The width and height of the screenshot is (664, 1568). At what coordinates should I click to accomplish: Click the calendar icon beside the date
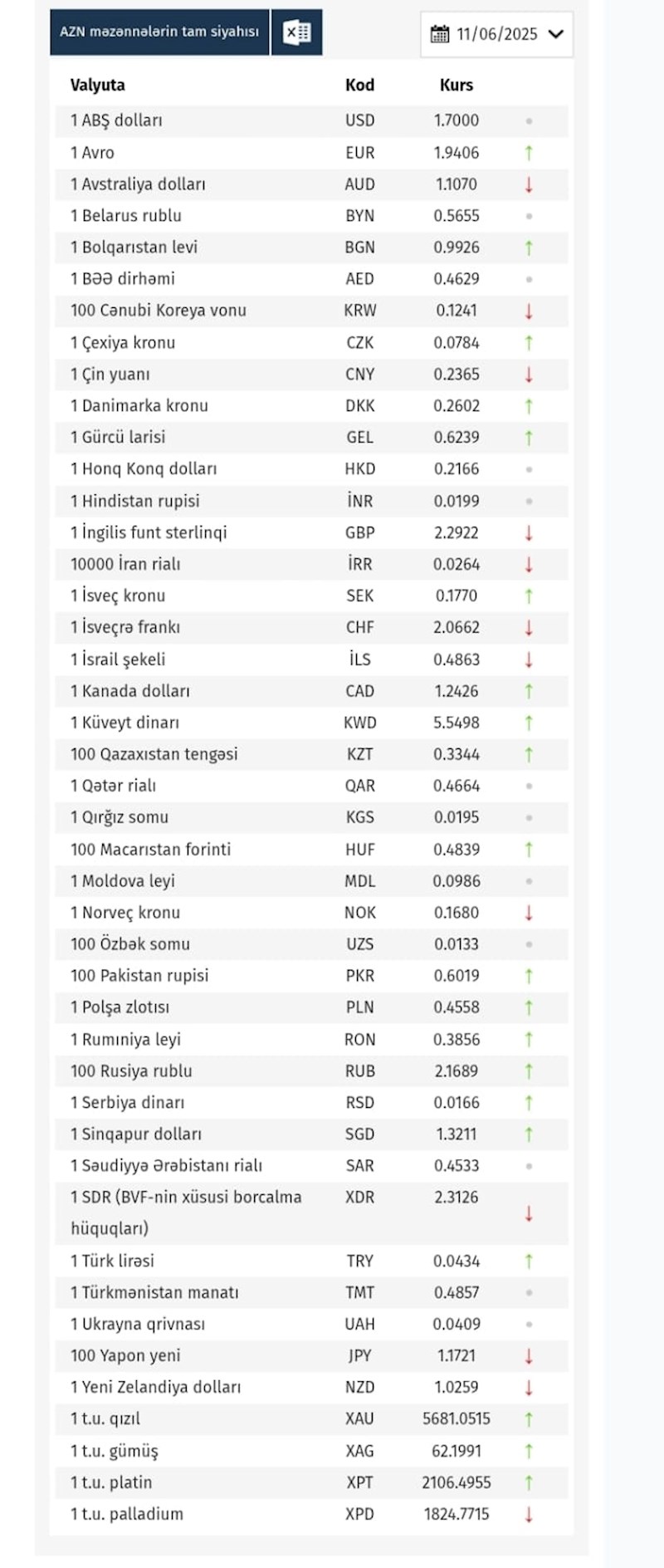[x=439, y=34]
